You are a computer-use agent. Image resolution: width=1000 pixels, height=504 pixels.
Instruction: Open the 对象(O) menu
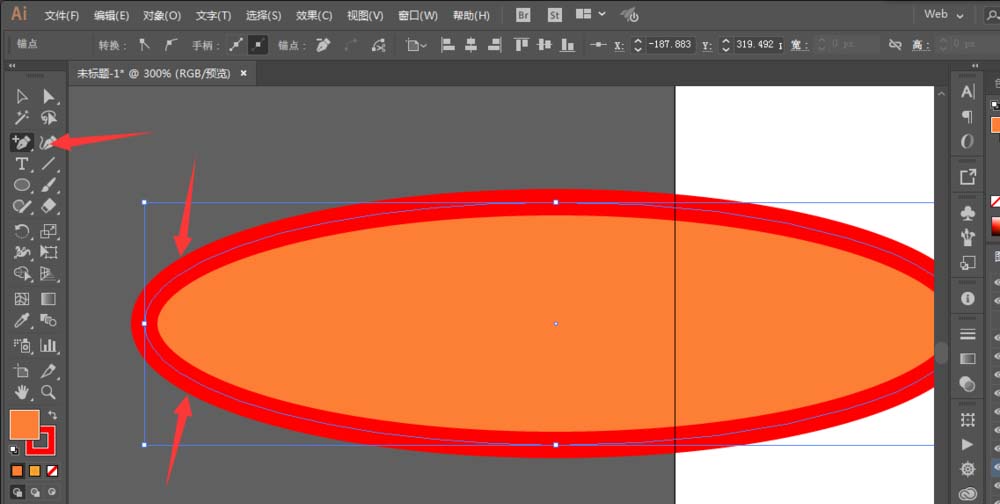[162, 15]
